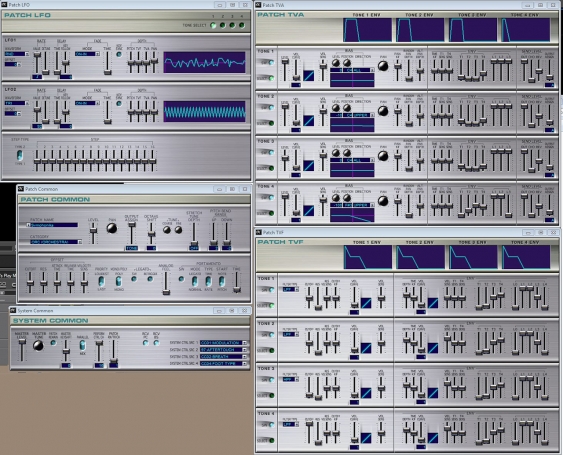Adjust Tone 2 Bias Level knob in Patch TVA
563x455 pixels.
(336, 108)
